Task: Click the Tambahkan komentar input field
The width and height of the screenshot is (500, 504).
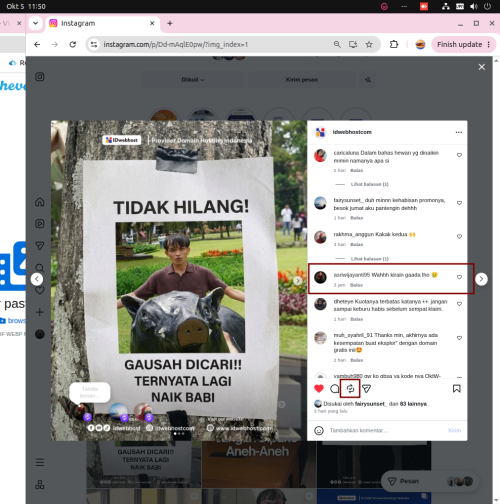Action: coord(387,431)
